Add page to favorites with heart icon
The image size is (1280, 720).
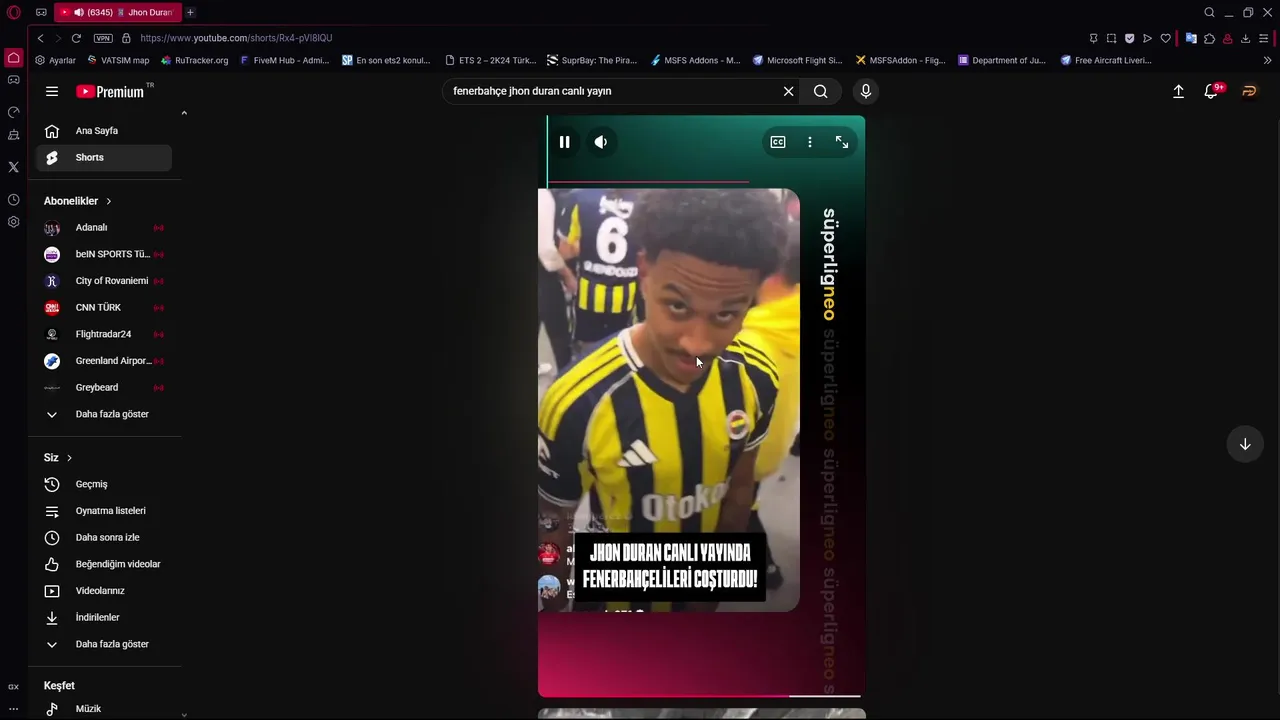pos(1165,38)
